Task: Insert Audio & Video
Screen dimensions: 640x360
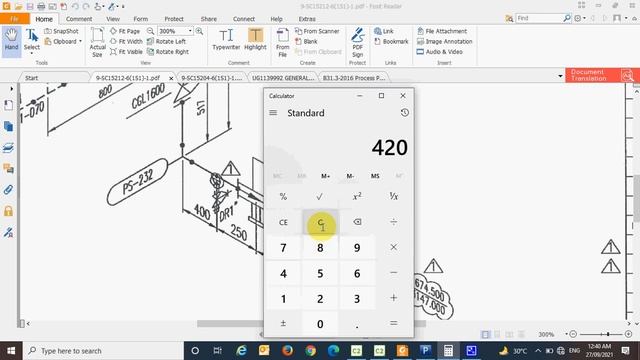Action: point(439,52)
